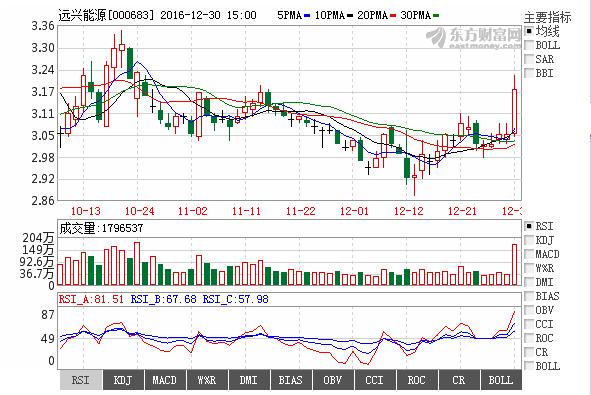
Task: Click the blue 5PMA color marker
Action: (307, 16)
